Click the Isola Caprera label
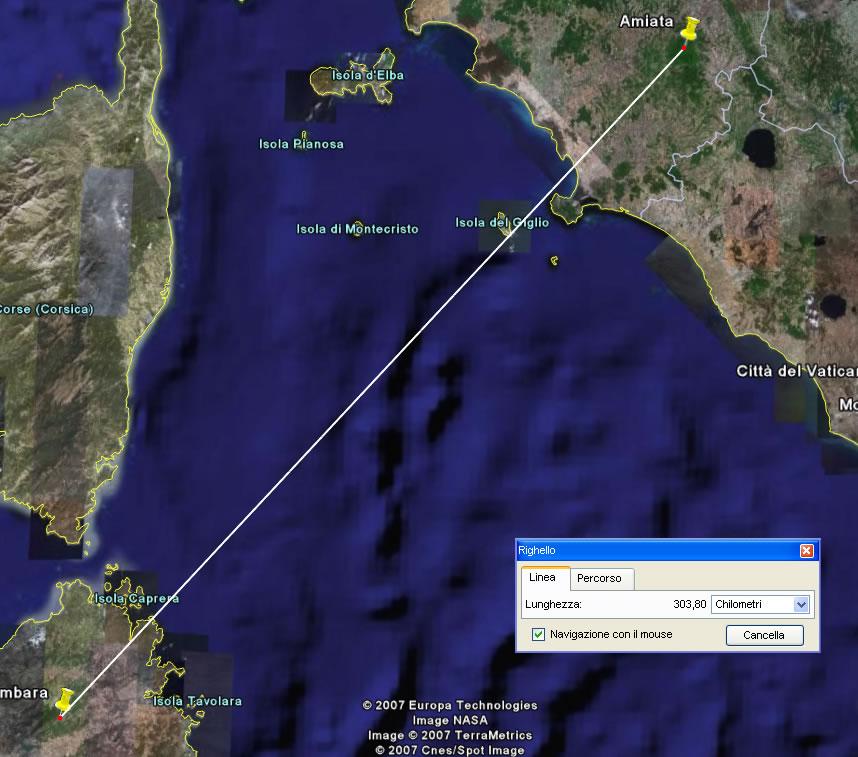 [137, 598]
